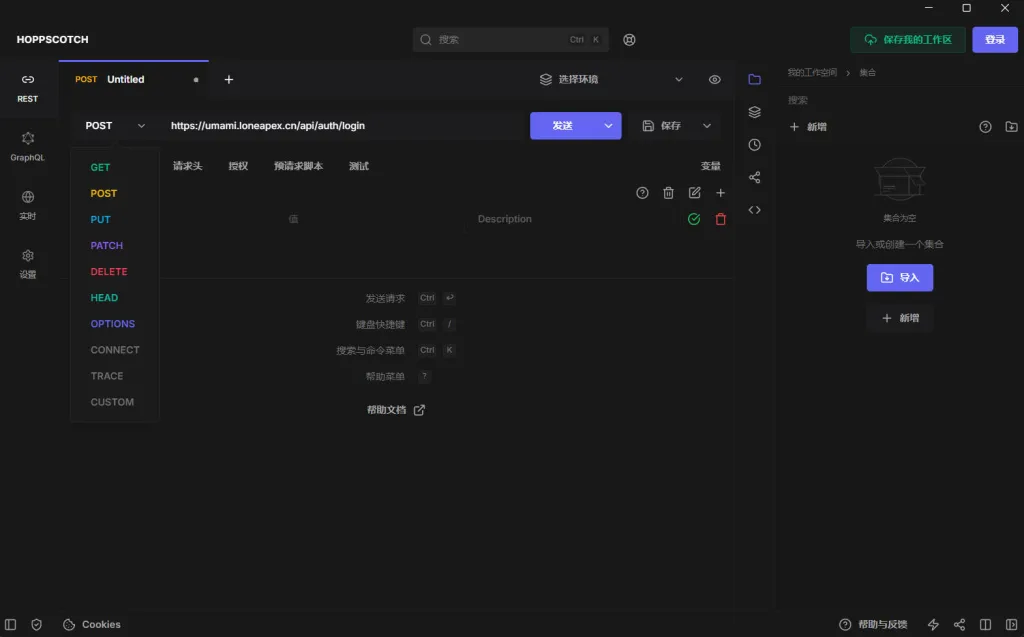Image resolution: width=1024 pixels, height=637 pixels.
Task: Choose PATCH in the HTTP method menu
Action: point(107,246)
